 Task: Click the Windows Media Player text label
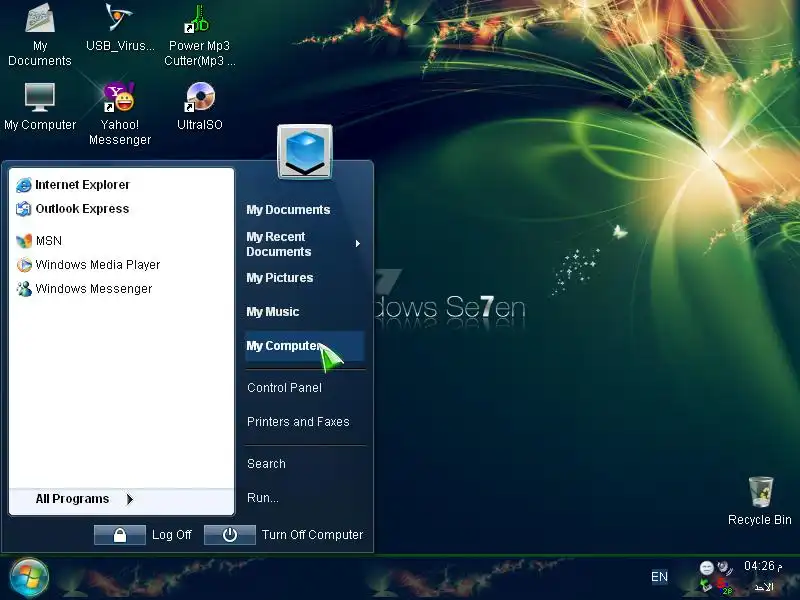point(97,265)
